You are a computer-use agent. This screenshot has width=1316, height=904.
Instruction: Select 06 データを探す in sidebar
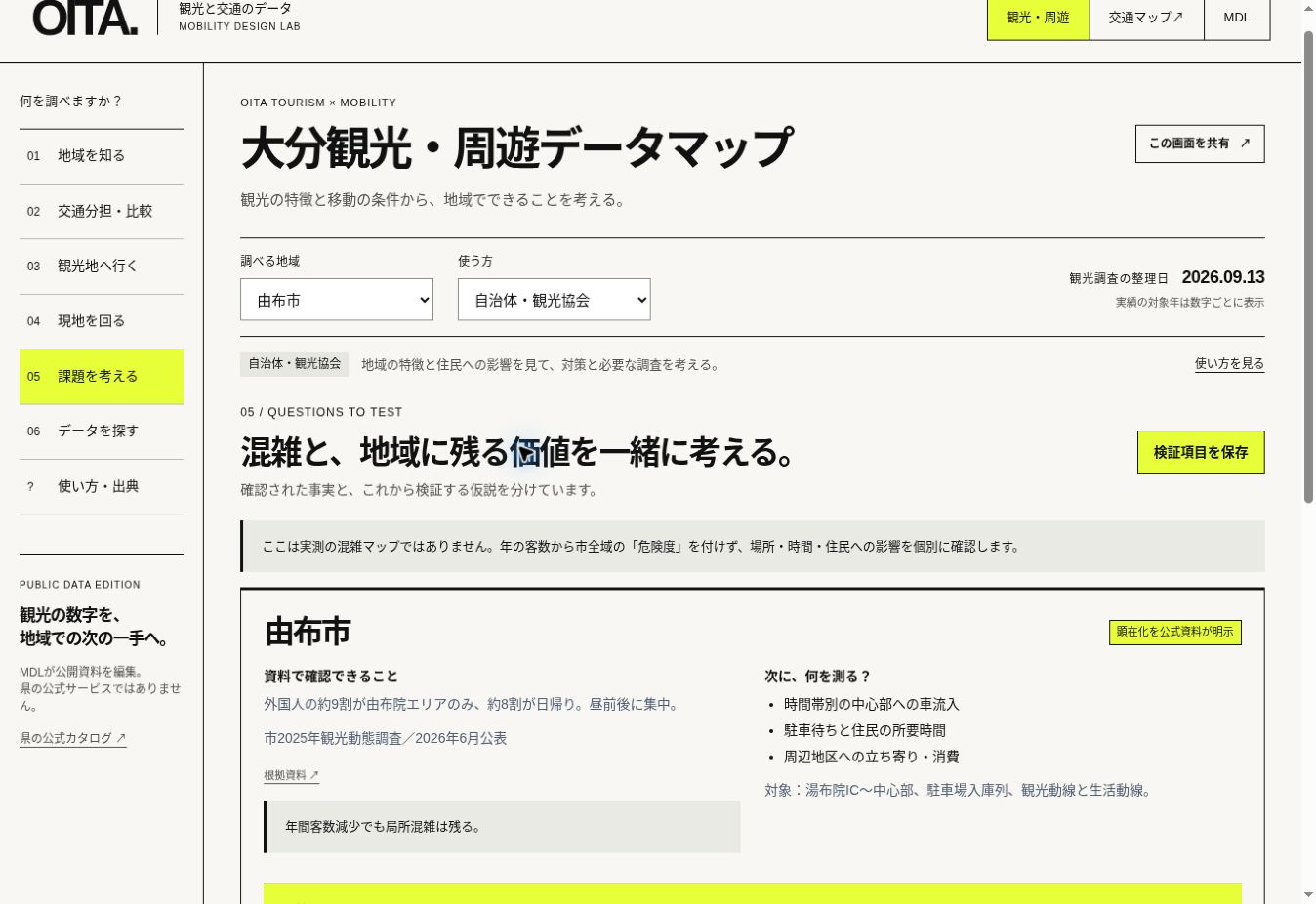coord(102,431)
